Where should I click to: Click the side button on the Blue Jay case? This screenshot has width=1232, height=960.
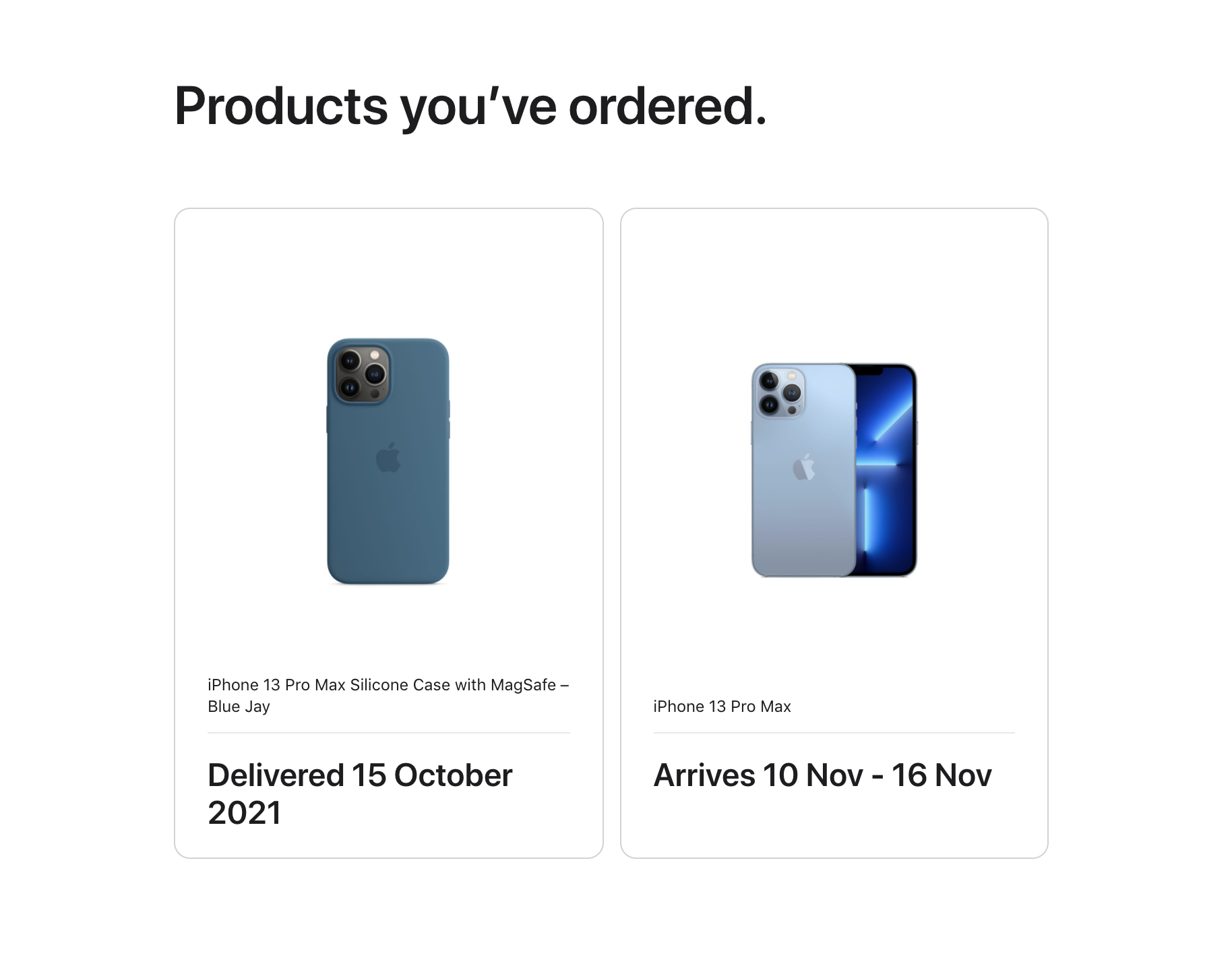click(448, 410)
